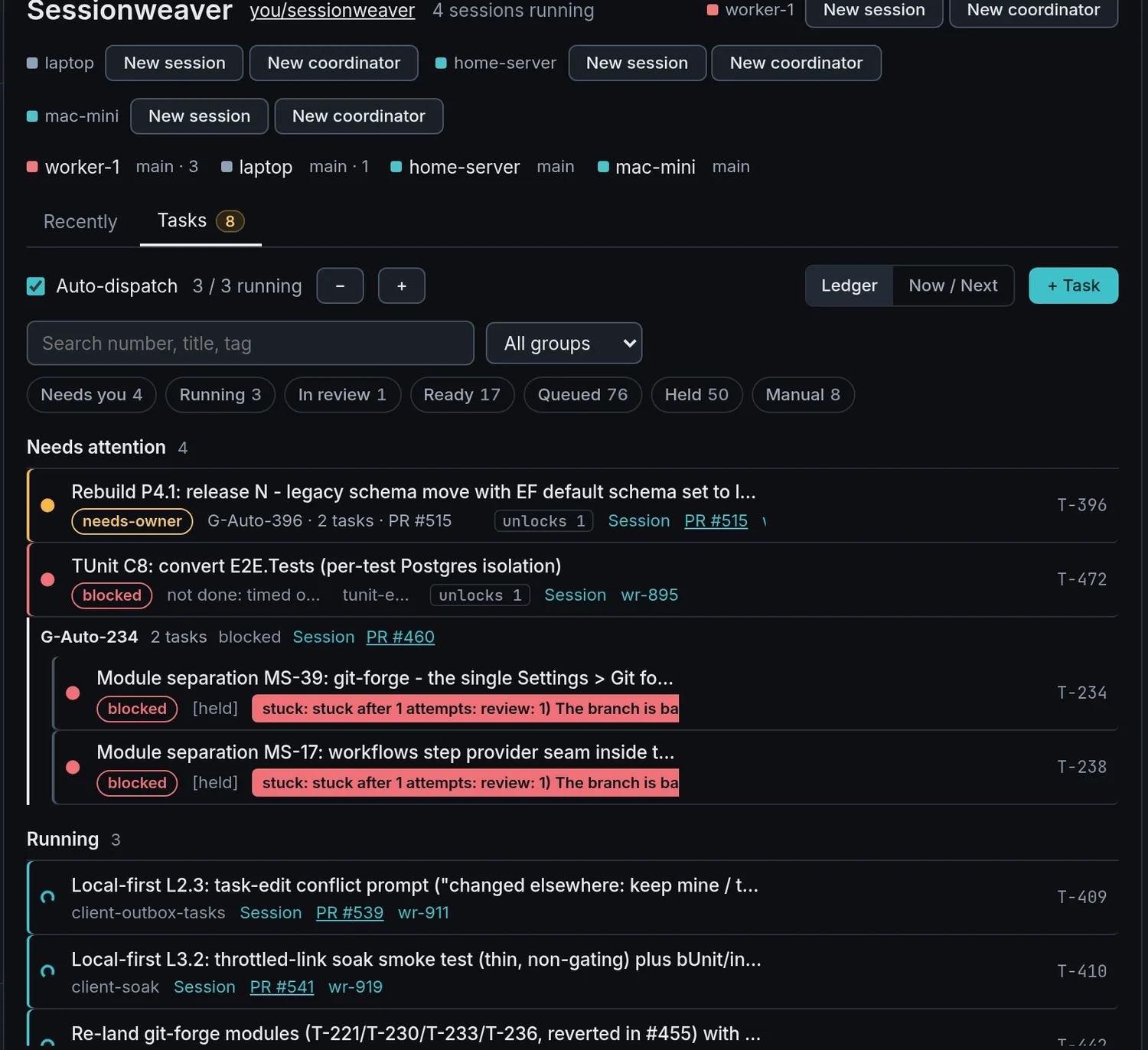
Task: Switch to Ledger view
Action: point(849,285)
